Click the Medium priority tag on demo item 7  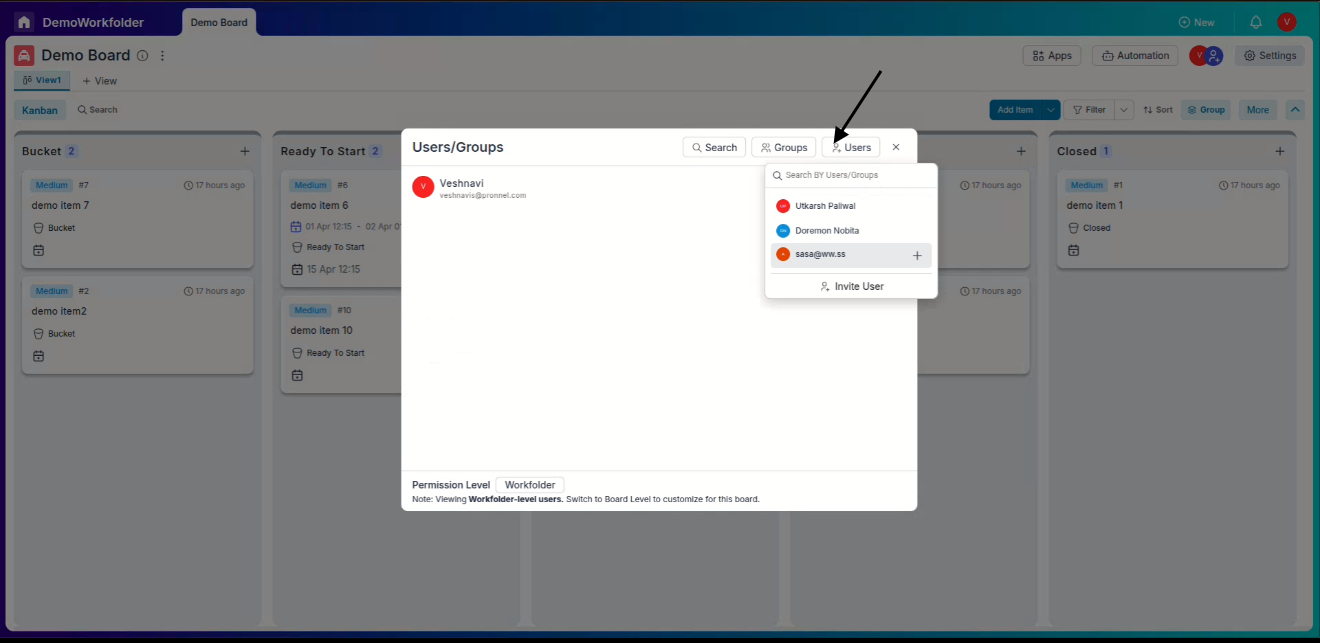click(x=51, y=185)
